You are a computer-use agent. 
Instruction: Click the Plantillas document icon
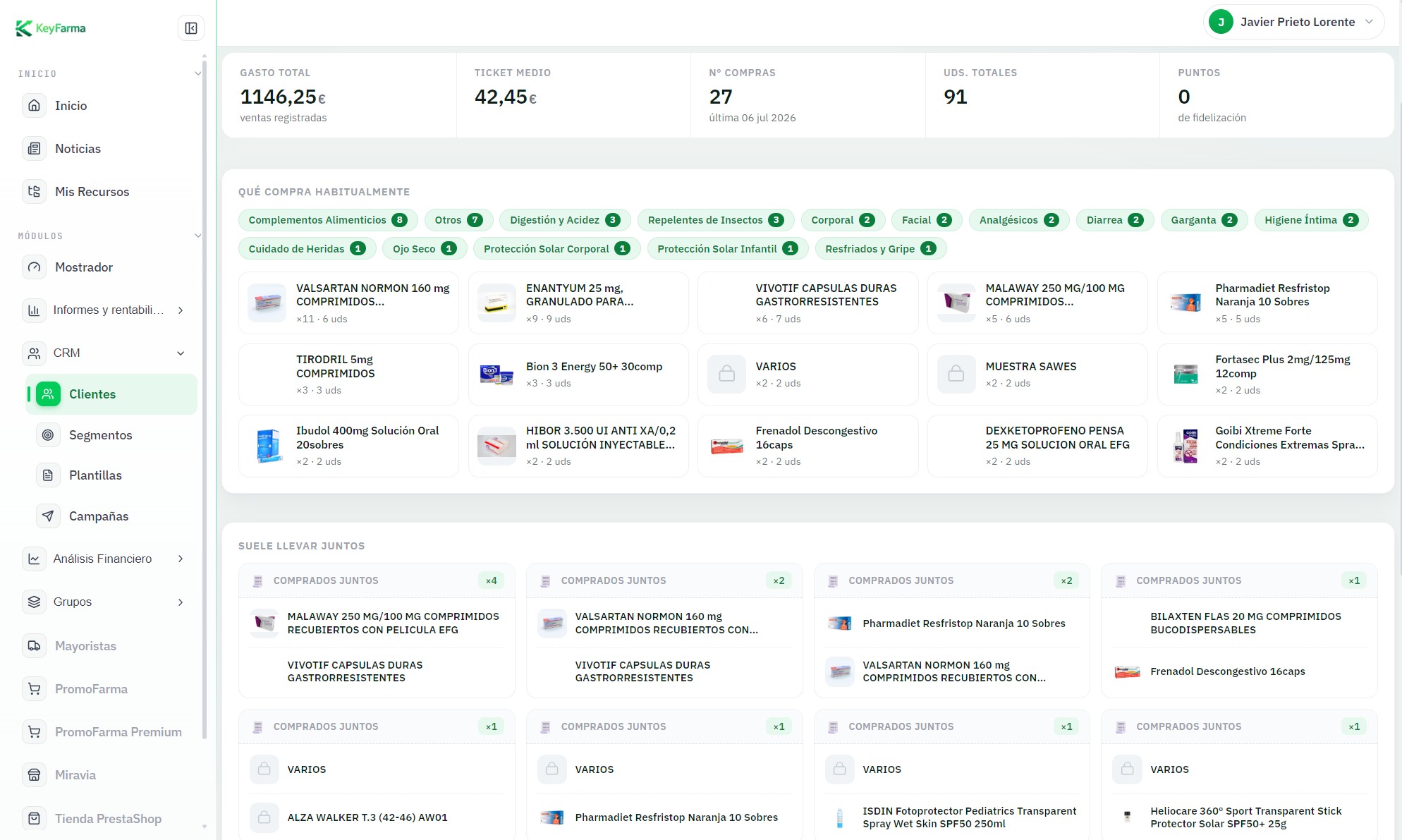(48, 475)
